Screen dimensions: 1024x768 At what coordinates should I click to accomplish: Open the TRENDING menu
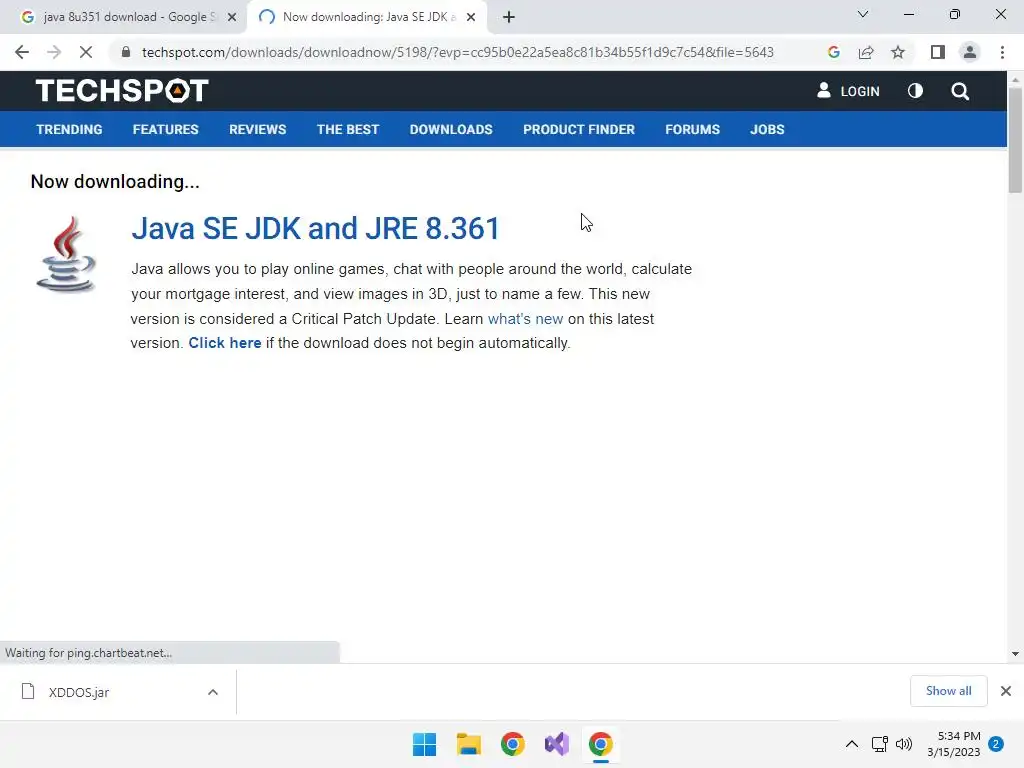pyautogui.click(x=69, y=129)
